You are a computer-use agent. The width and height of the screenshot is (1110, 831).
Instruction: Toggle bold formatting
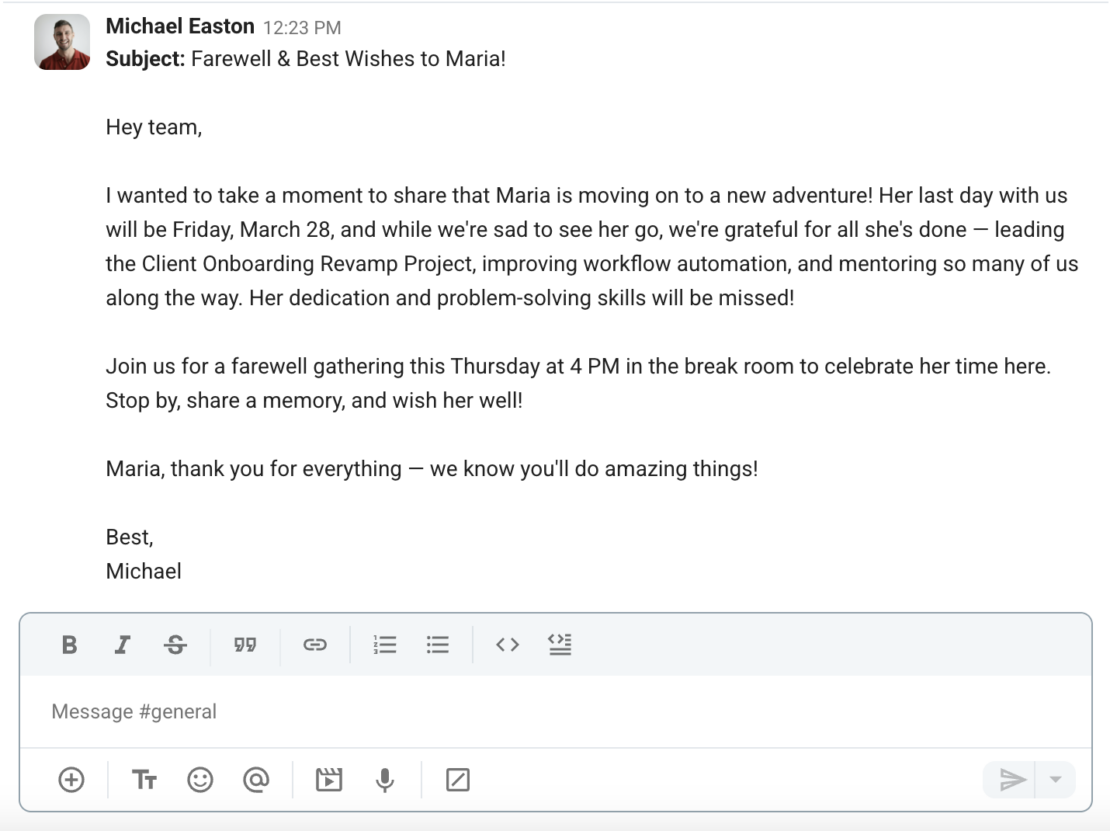pyautogui.click(x=69, y=645)
